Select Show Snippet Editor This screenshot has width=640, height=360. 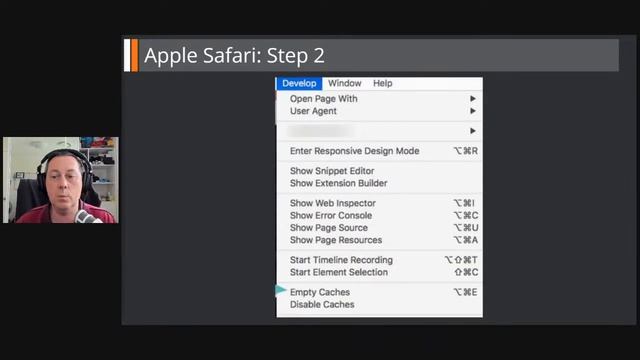pyautogui.click(x=379, y=171)
